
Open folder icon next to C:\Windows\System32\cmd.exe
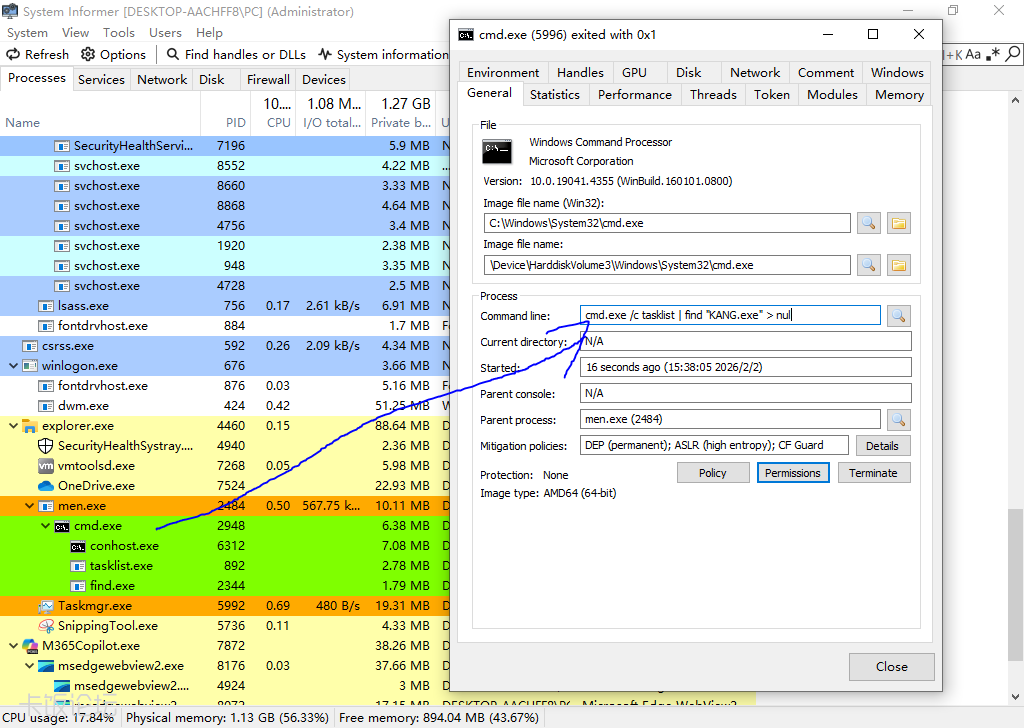898,223
